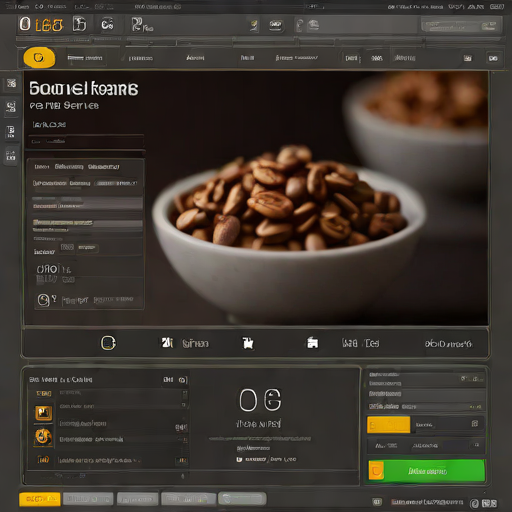Select the bottommost icon in the left sidebar
The image size is (512, 512).
[x=11, y=156]
